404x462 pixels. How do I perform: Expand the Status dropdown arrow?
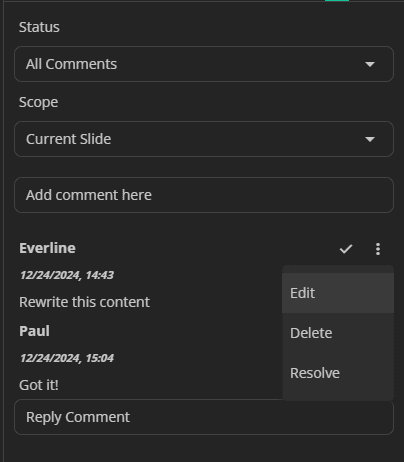pos(370,64)
